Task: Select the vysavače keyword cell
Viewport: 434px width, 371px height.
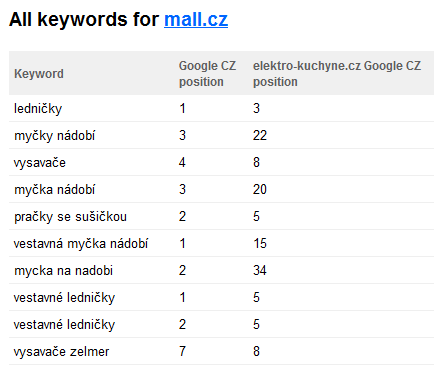Action: [x=40, y=163]
